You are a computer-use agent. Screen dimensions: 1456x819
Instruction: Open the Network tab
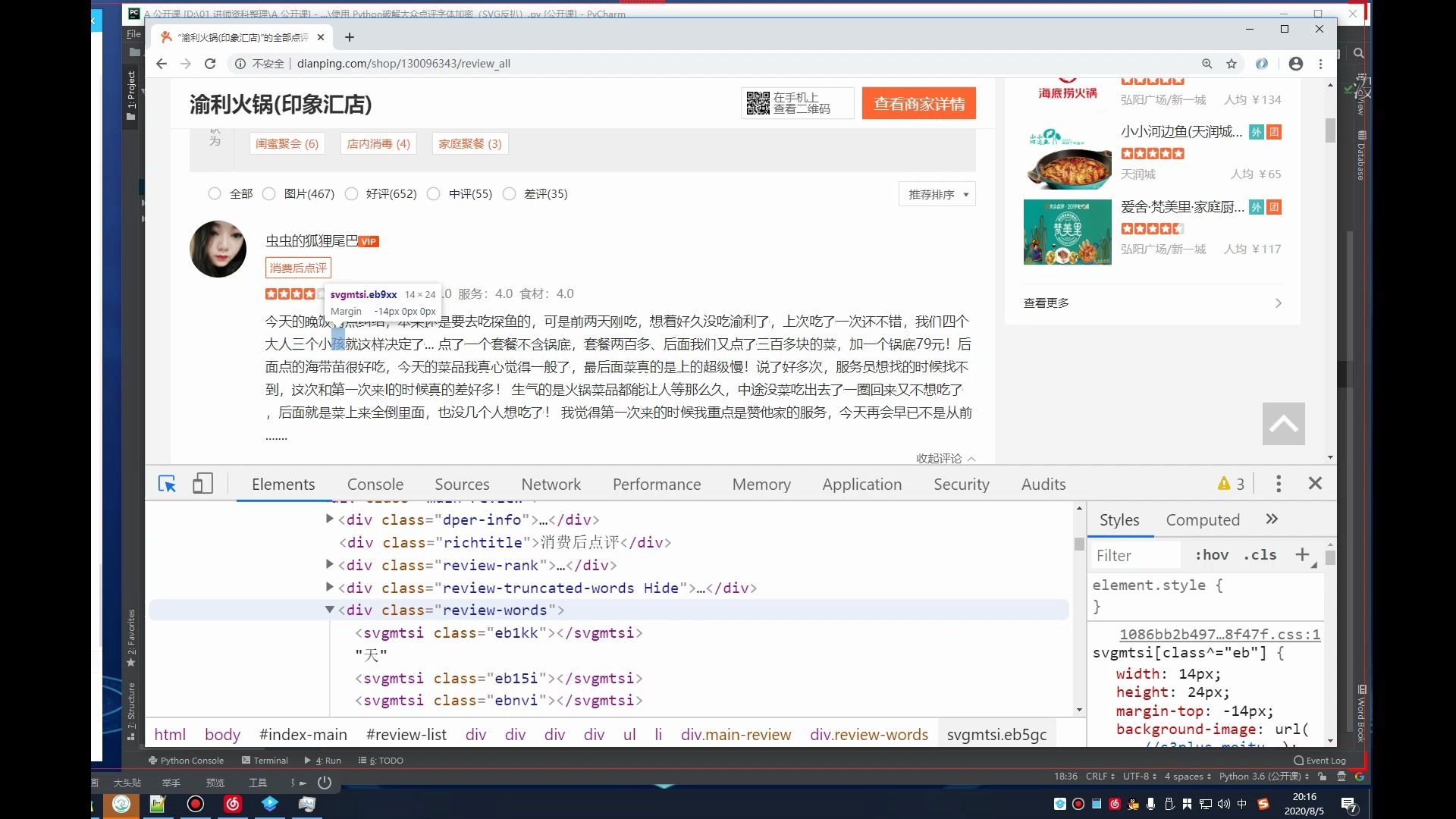(x=551, y=485)
